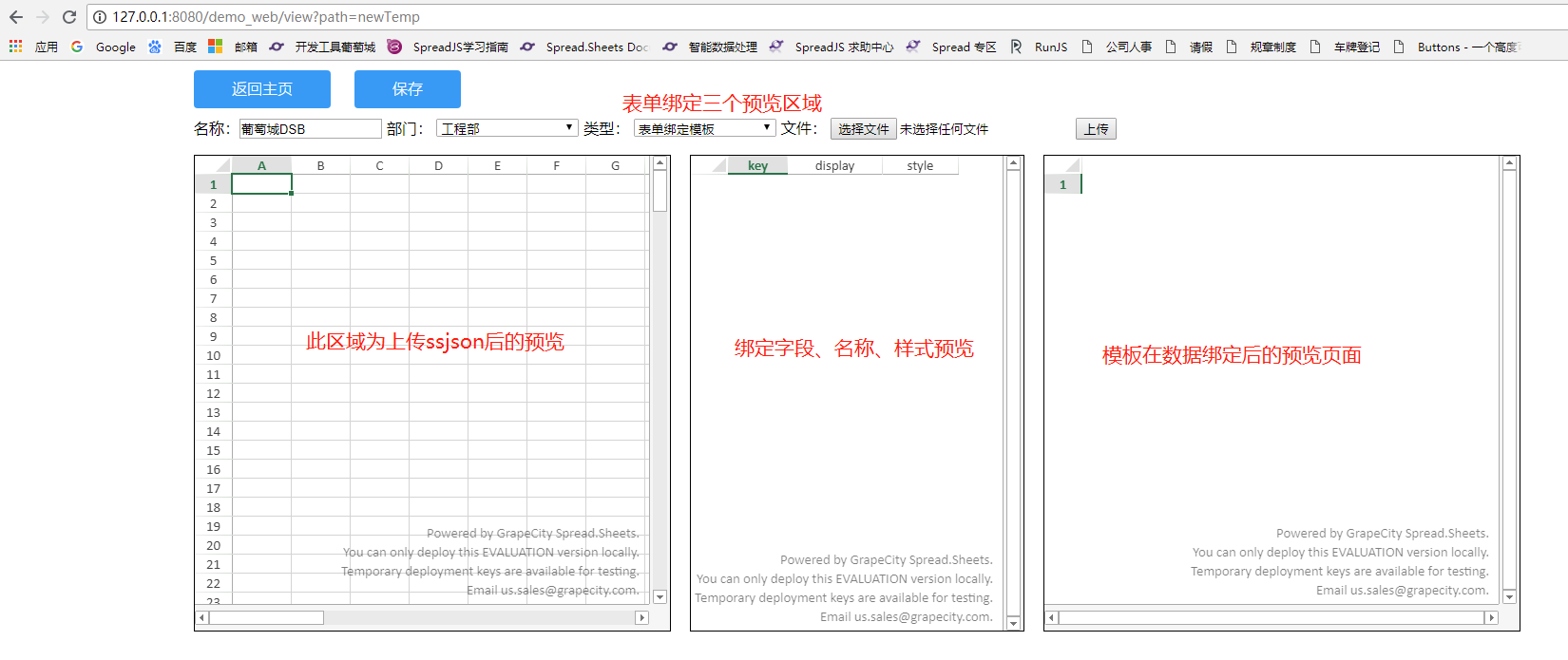This screenshot has width=1568, height=660.
Task: Click the 名称 input with 葡萄城DSB
Action: pos(310,128)
